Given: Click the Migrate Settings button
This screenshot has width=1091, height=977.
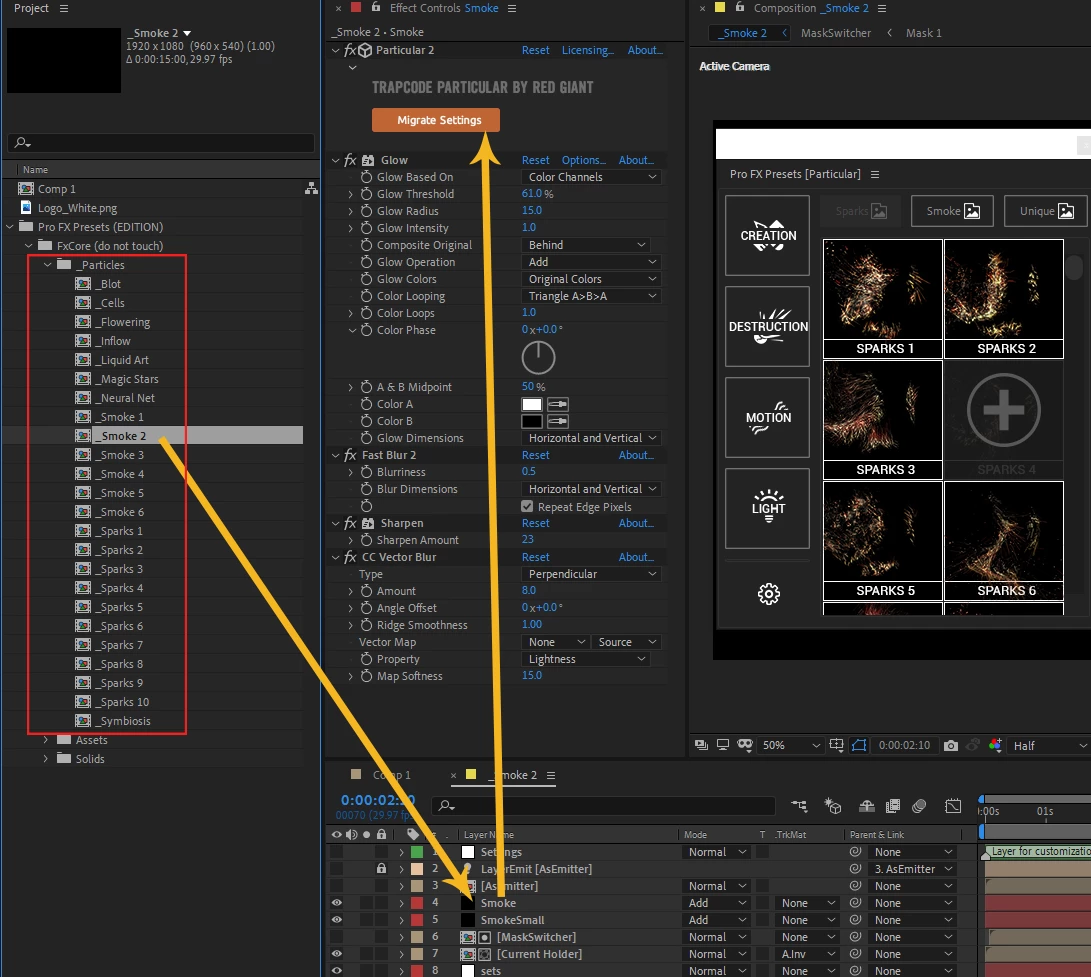Looking at the screenshot, I should pyautogui.click(x=436, y=120).
